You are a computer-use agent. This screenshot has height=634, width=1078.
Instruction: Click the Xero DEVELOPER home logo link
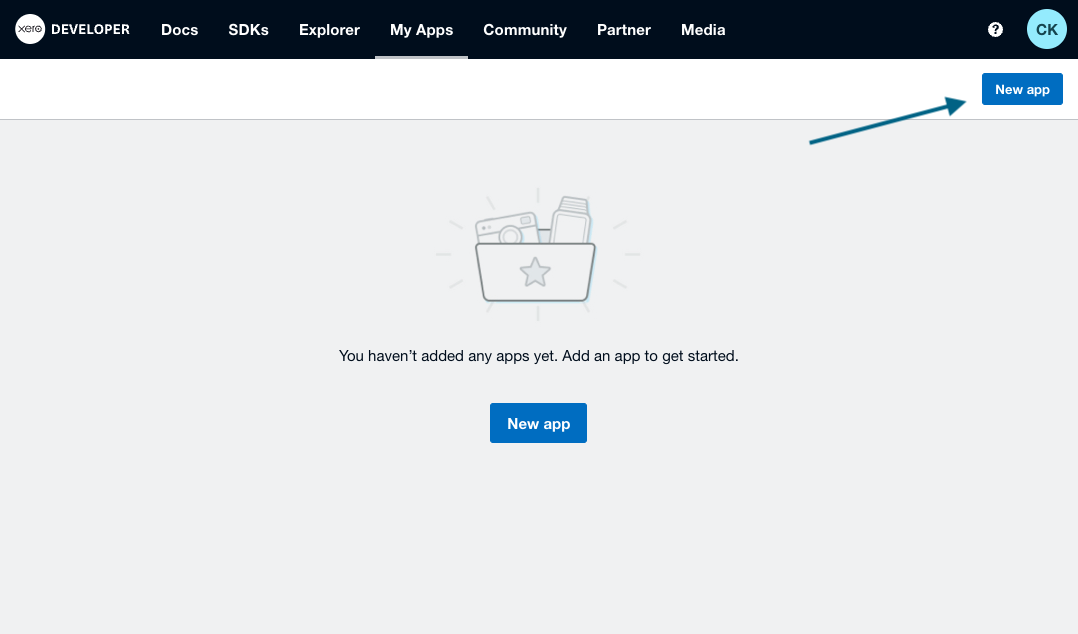coord(72,30)
